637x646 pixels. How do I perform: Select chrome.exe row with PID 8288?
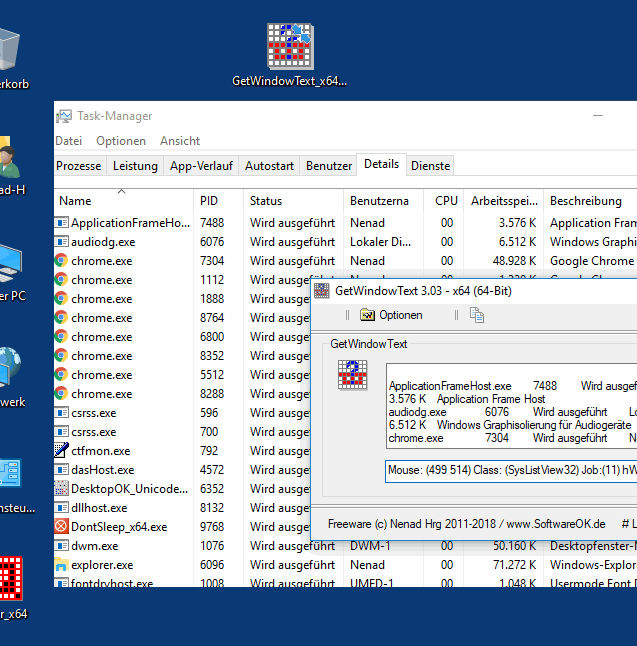tap(182, 393)
